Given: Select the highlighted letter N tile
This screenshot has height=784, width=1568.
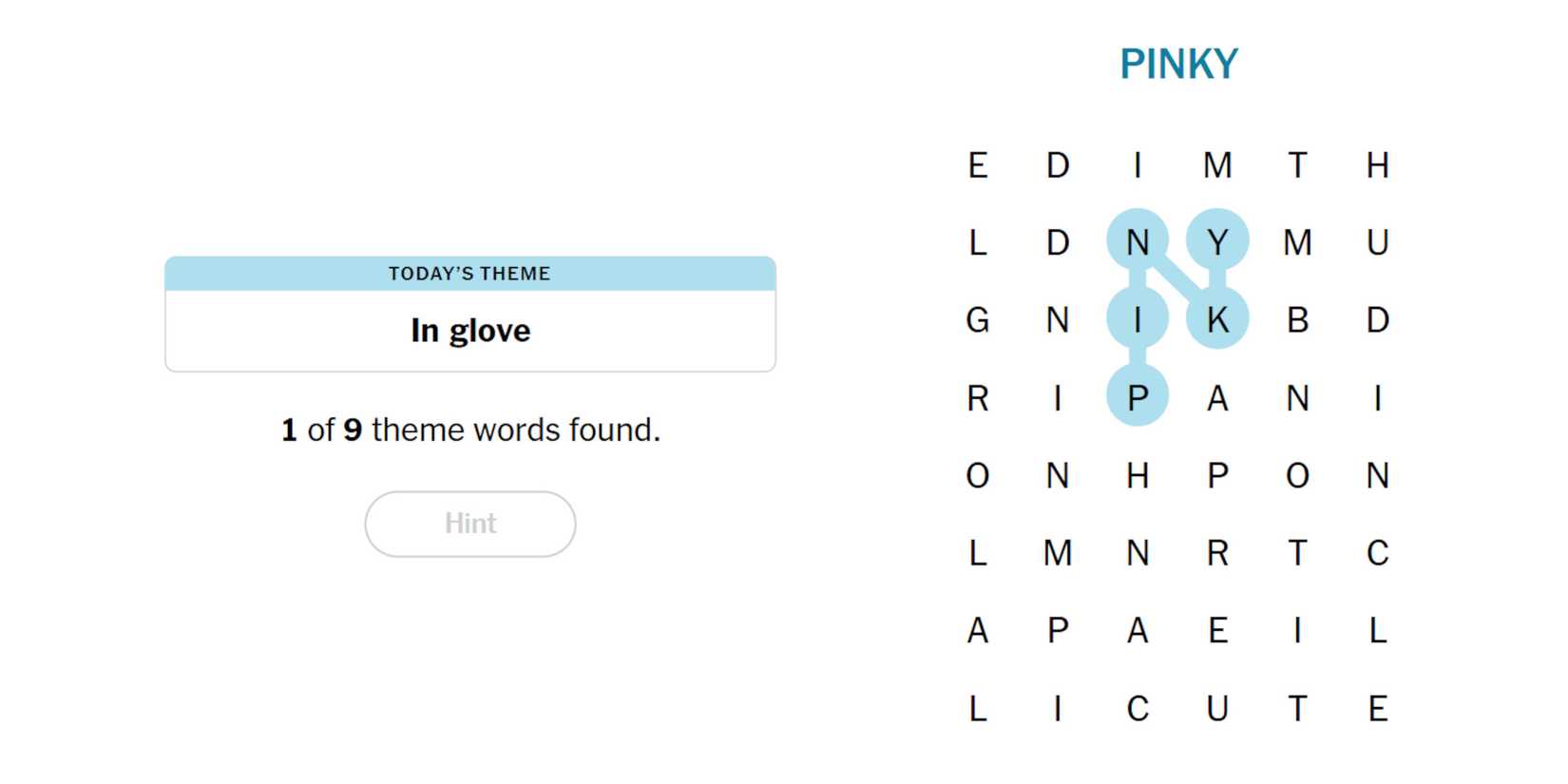Looking at the screenshot, I should (1138, 241).
